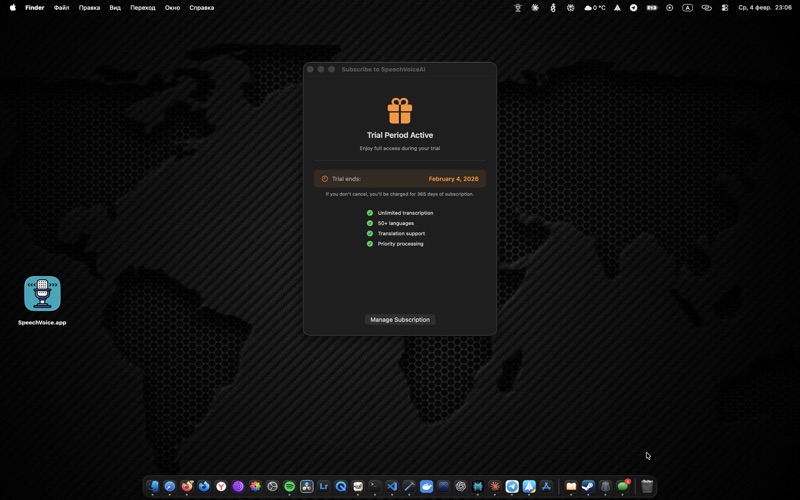
Task: Click the 365 days subscription charge notice
Action: pyautogui.click(x=399, y=194)
